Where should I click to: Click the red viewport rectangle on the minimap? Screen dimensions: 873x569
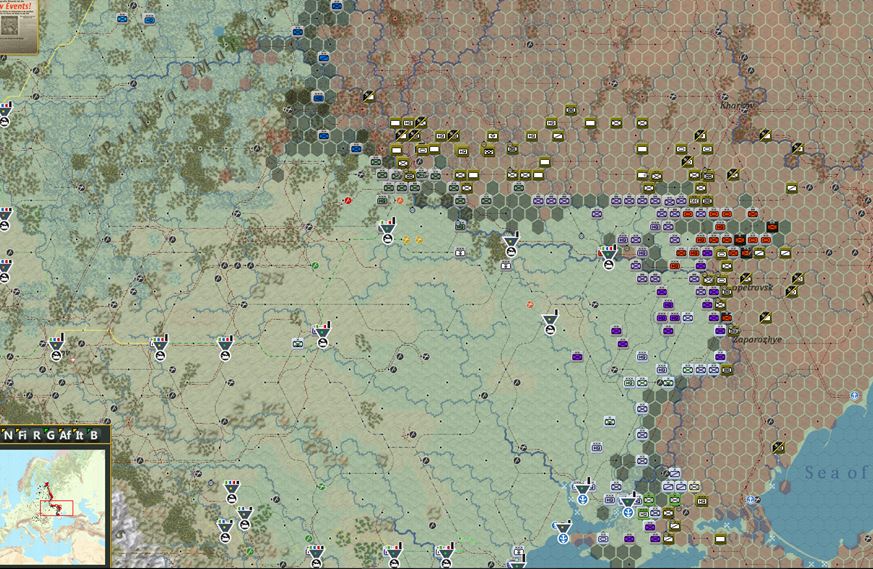pos(56,508)
